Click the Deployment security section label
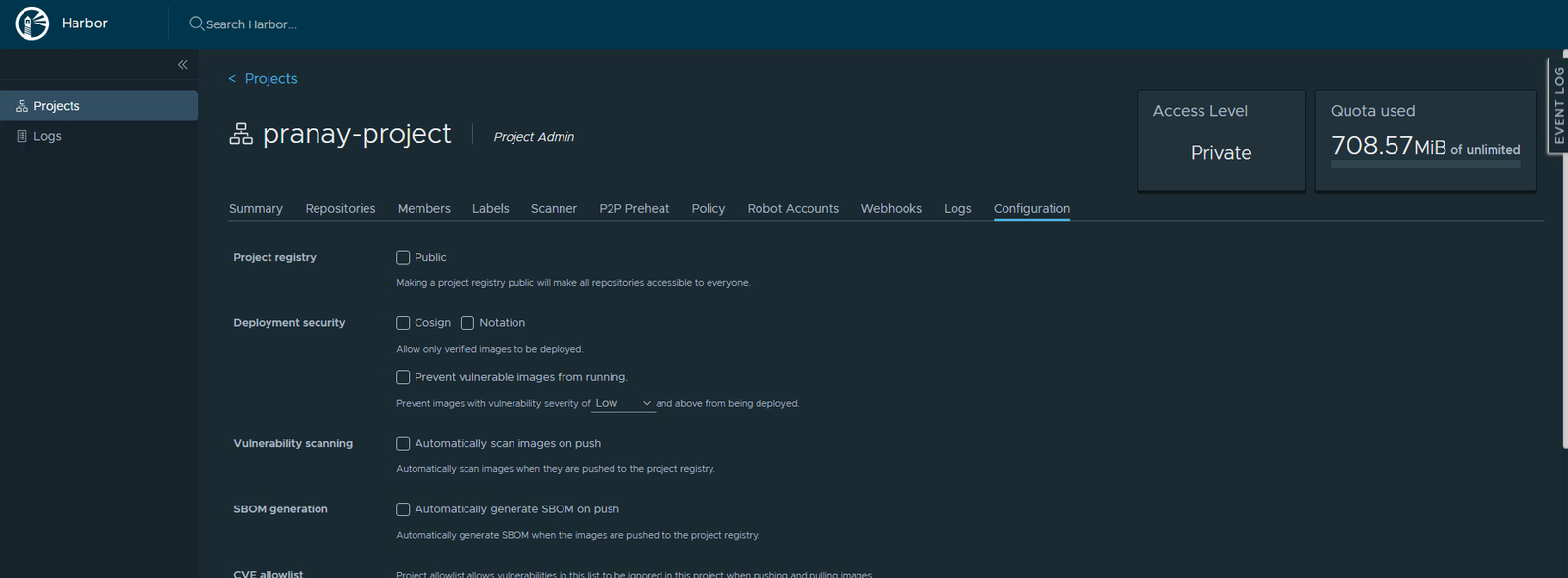 [x=289, y=323]
